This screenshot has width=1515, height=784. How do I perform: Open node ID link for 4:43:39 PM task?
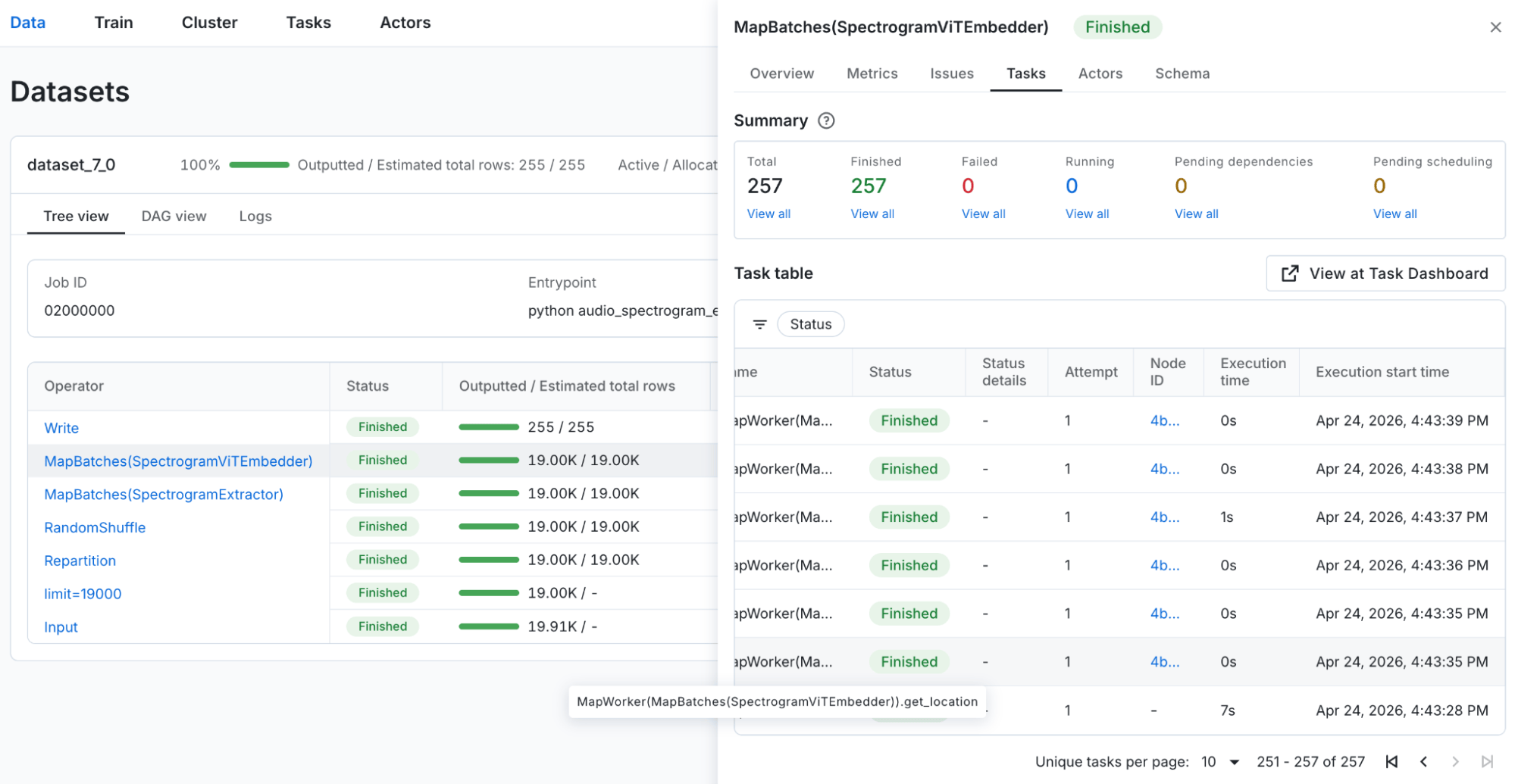1164,421
